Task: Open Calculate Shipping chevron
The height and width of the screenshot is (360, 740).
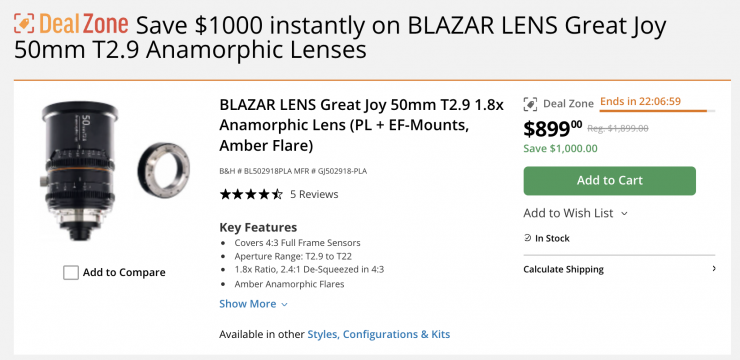Action: point(714,269)
